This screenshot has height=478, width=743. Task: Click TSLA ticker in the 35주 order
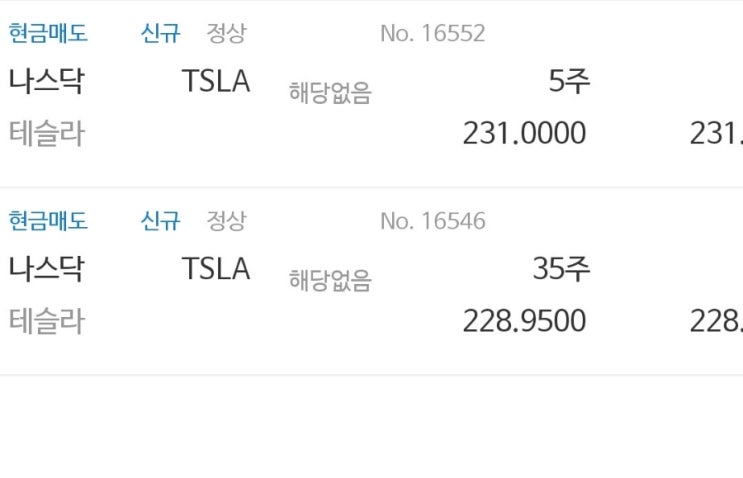216,268
